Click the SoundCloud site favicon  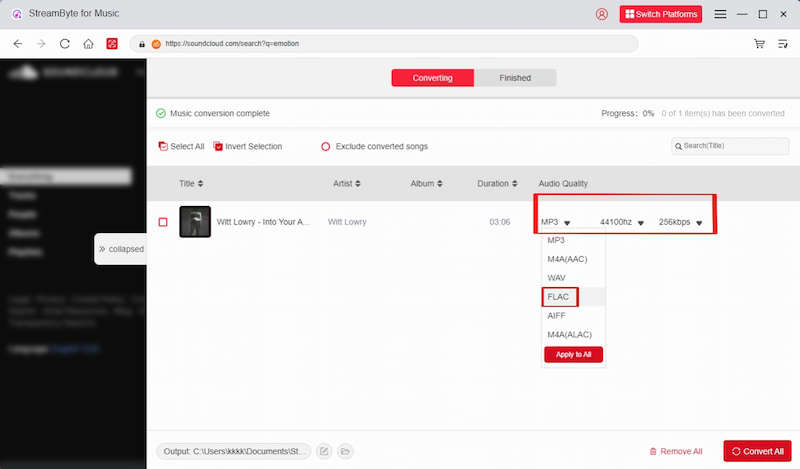click(156, 44)
